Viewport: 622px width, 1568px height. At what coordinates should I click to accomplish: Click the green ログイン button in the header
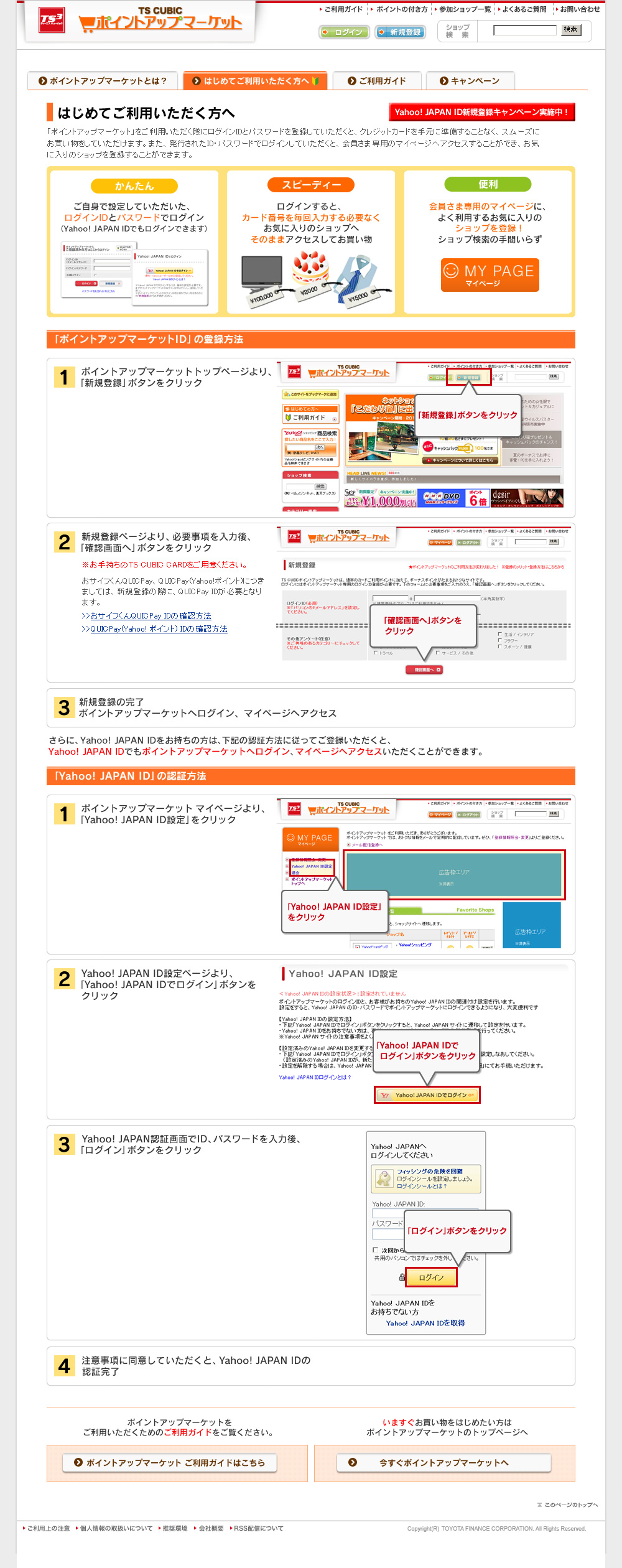coord(344,32)
